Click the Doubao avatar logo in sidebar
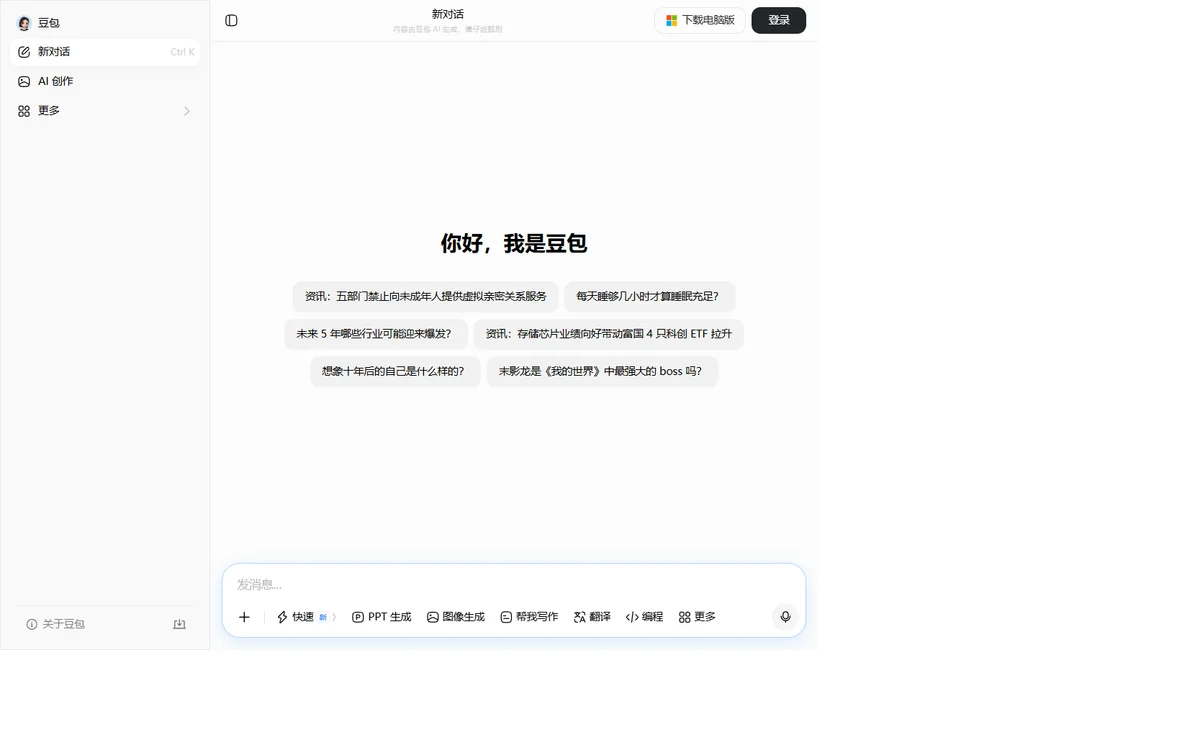Image resolution: width=1200 pixels, height=750 pixels. 24,23
